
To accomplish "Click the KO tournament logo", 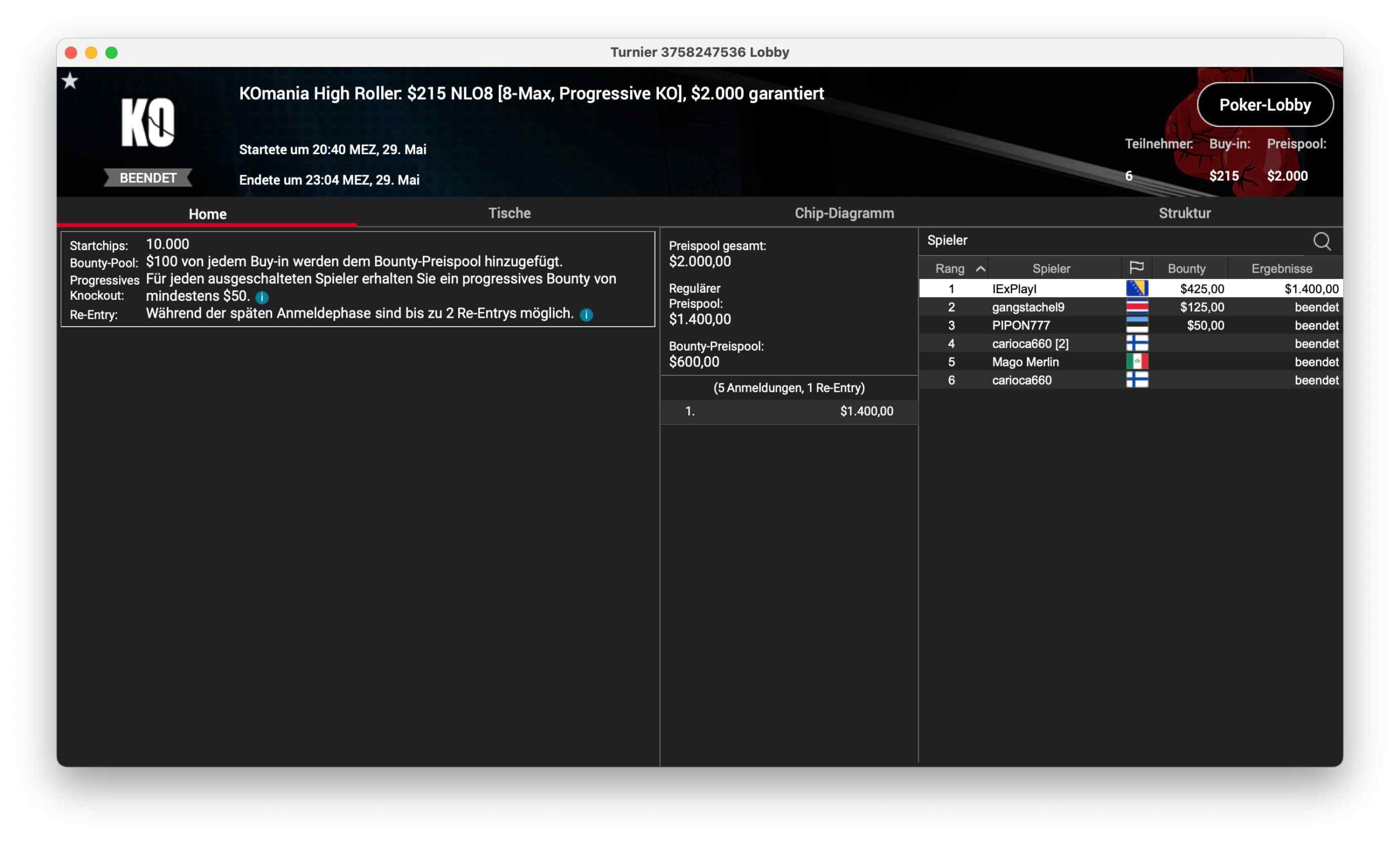I will pyautogui.click(x=148, y=123).
